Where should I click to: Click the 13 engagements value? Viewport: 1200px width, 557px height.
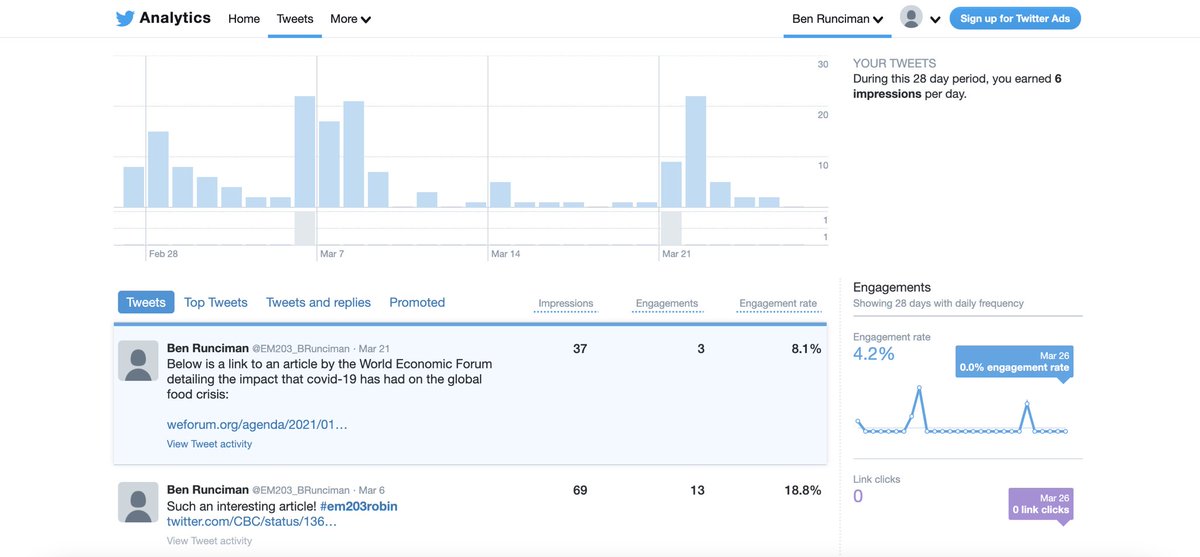[x=697, y=490]
